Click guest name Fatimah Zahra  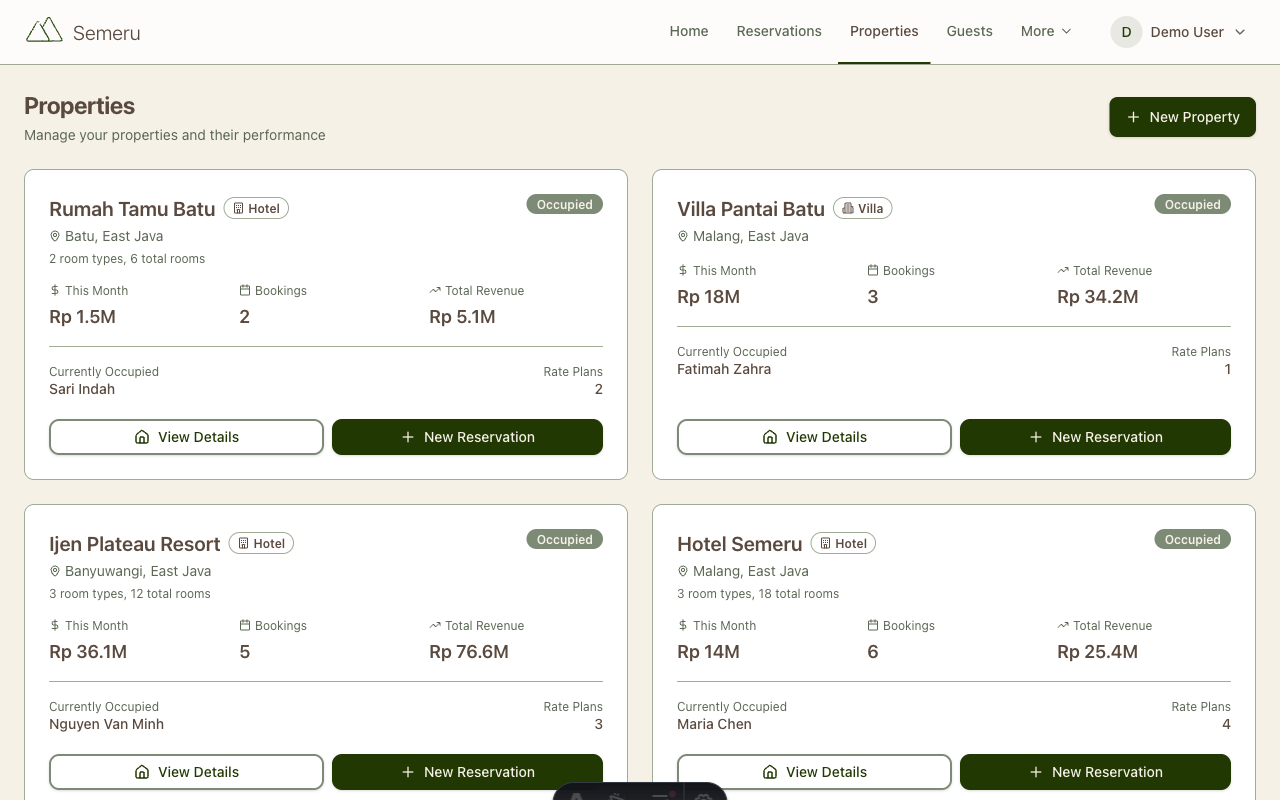(724, 369)
